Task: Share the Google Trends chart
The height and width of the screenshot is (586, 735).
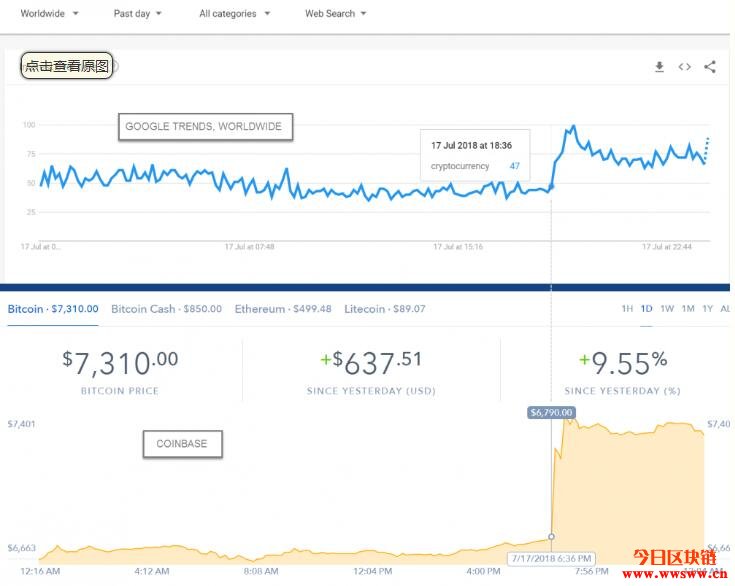Action: [710, 67]
